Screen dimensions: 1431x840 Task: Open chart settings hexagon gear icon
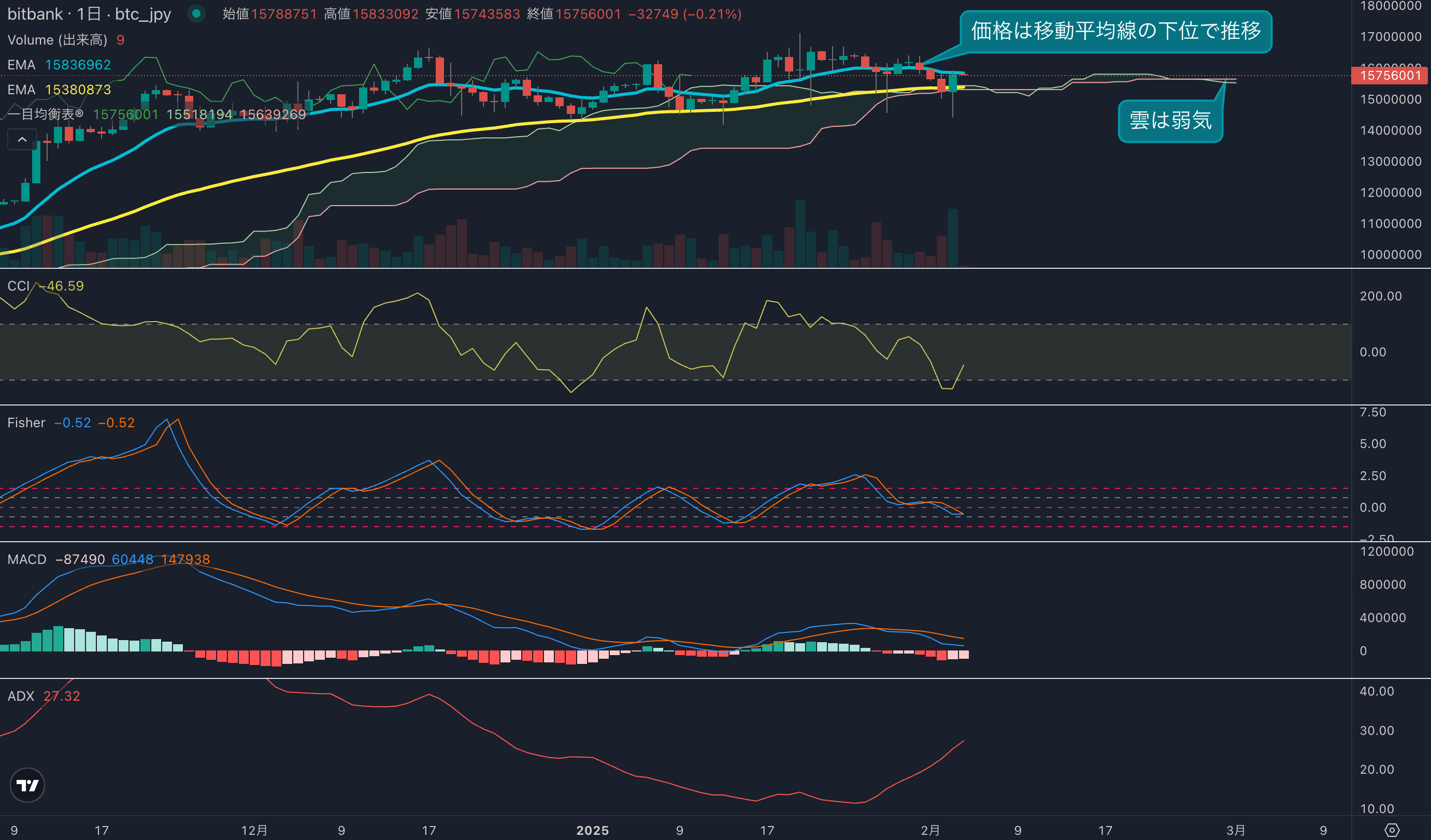[x=1392, y=830]
